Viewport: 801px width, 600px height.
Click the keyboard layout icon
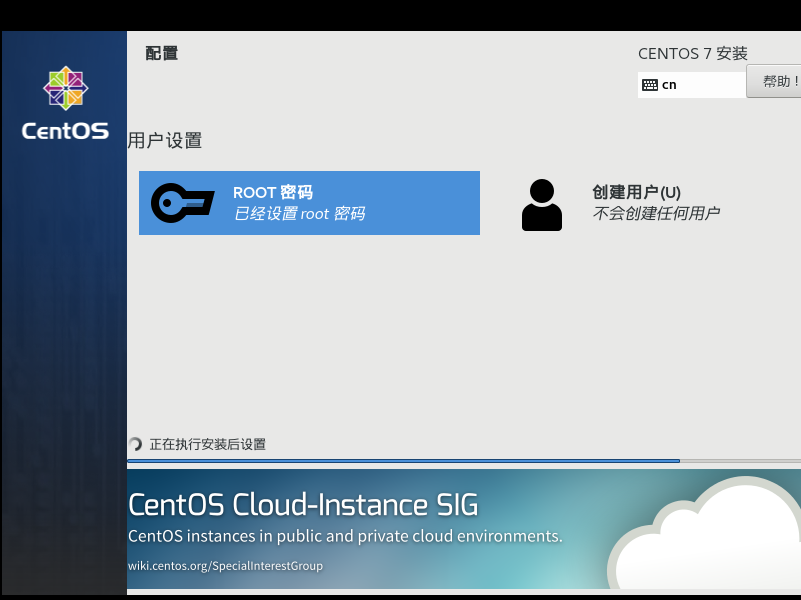click(650, 85)
